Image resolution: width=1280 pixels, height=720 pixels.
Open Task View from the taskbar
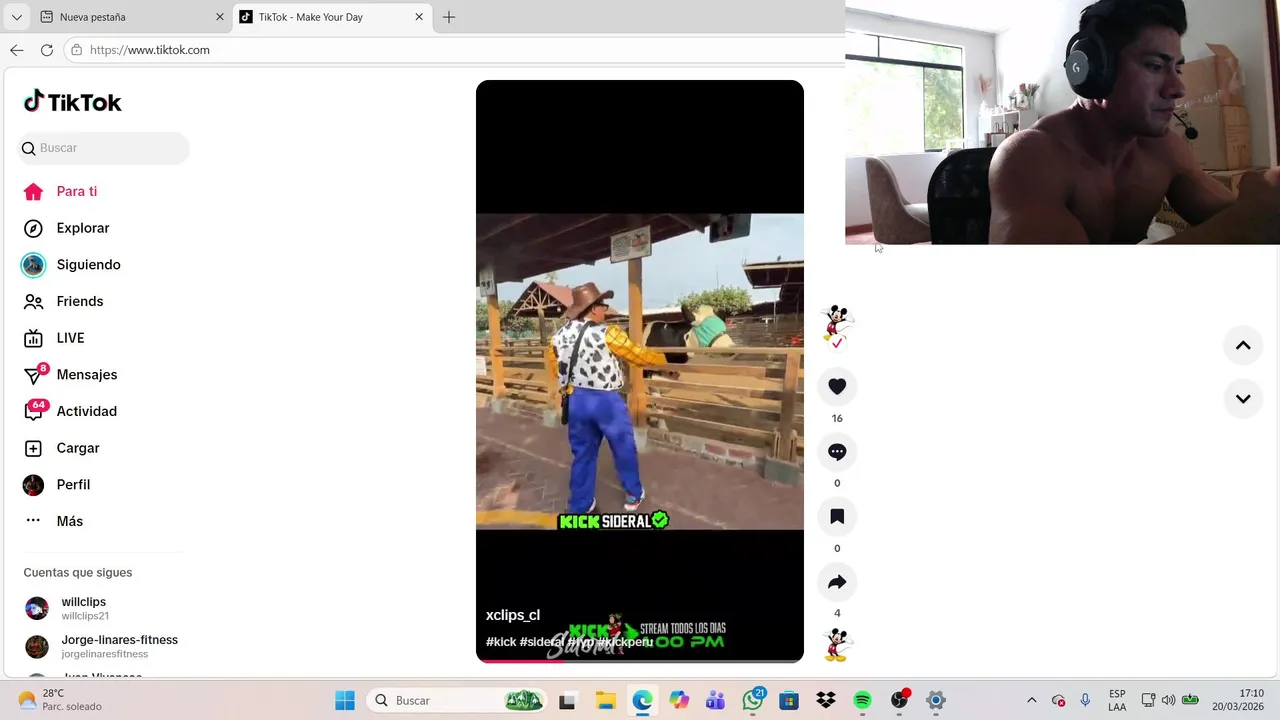tap(568, 700)
